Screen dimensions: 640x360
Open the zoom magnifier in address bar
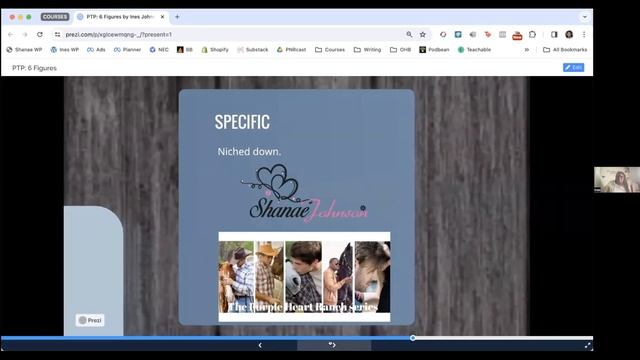coord(409,35)
